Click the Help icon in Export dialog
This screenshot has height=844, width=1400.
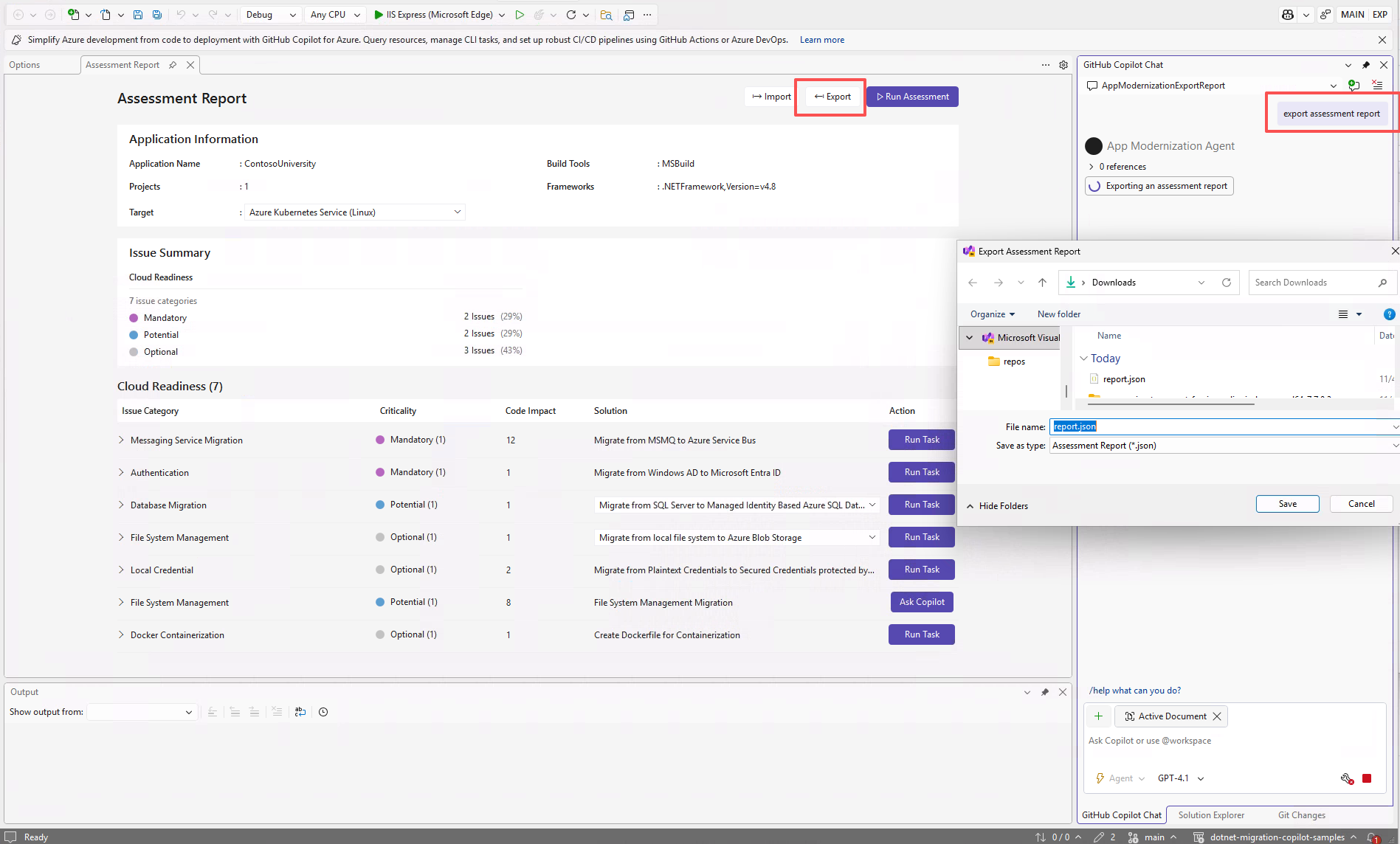[1389, 314]
